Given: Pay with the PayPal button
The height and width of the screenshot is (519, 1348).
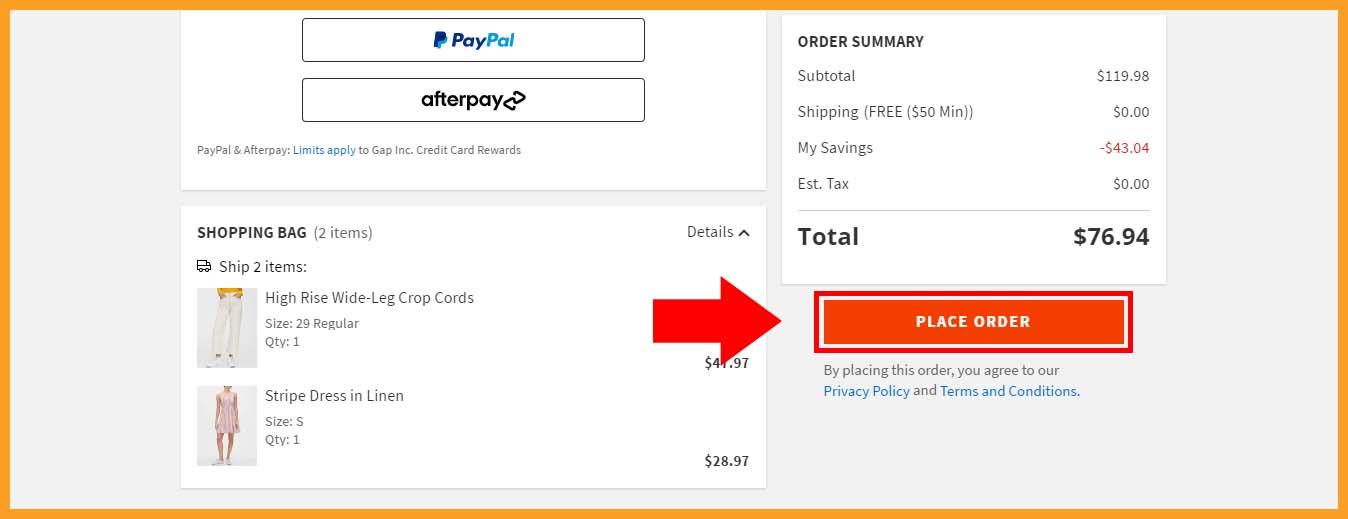Looking at the screenshot, I should (x=473, y=40).
